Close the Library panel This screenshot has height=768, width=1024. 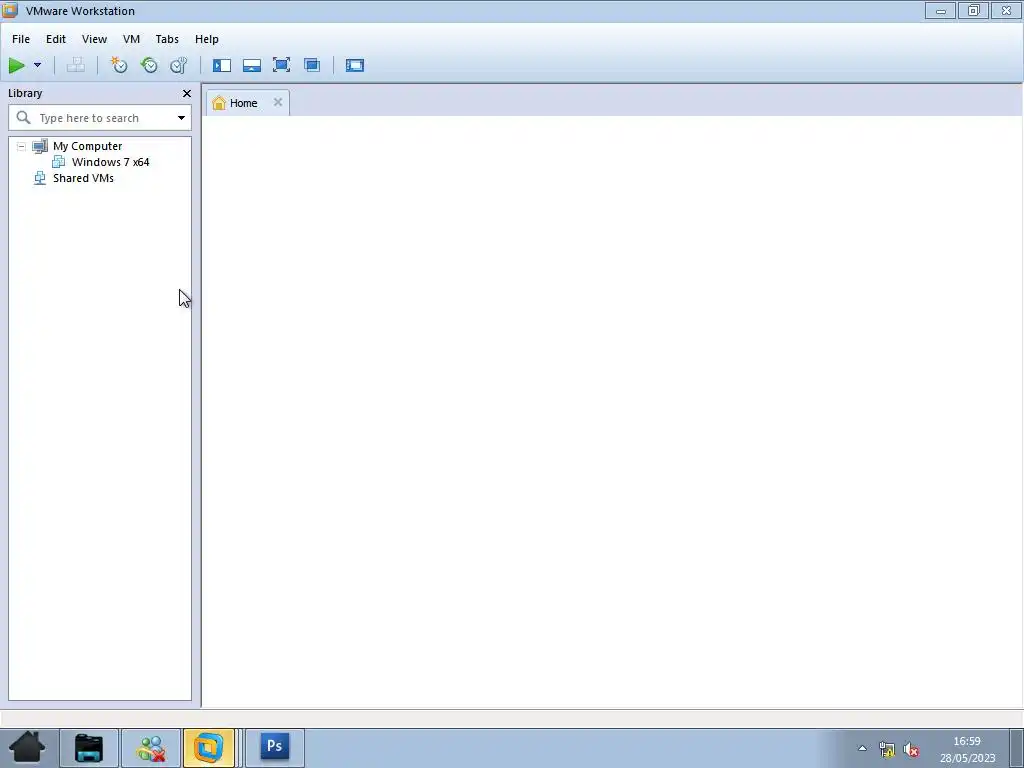click(x=187, y=93)
